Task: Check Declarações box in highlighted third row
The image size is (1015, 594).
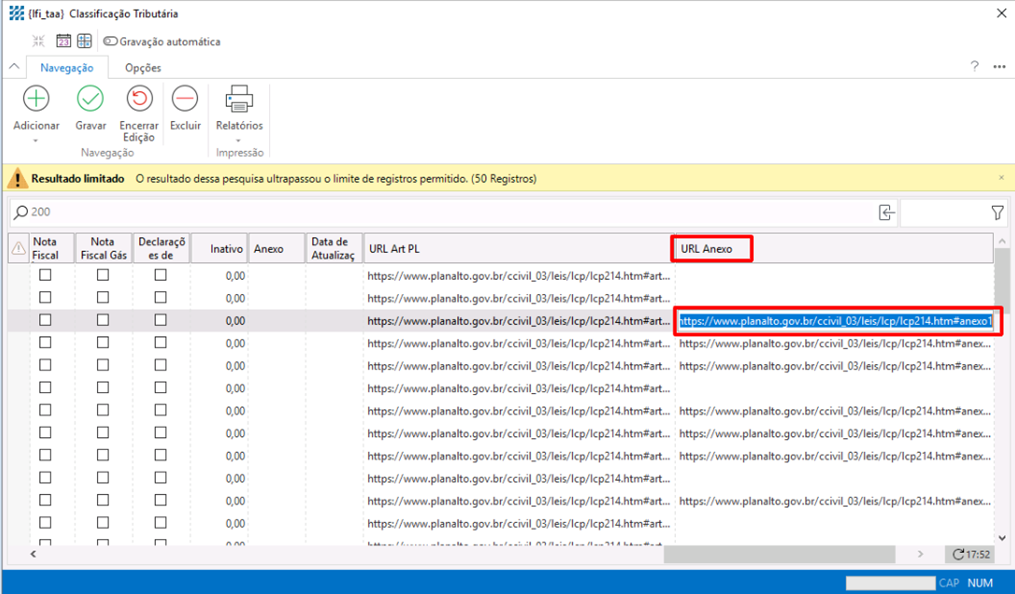Action: click(160, 320)
